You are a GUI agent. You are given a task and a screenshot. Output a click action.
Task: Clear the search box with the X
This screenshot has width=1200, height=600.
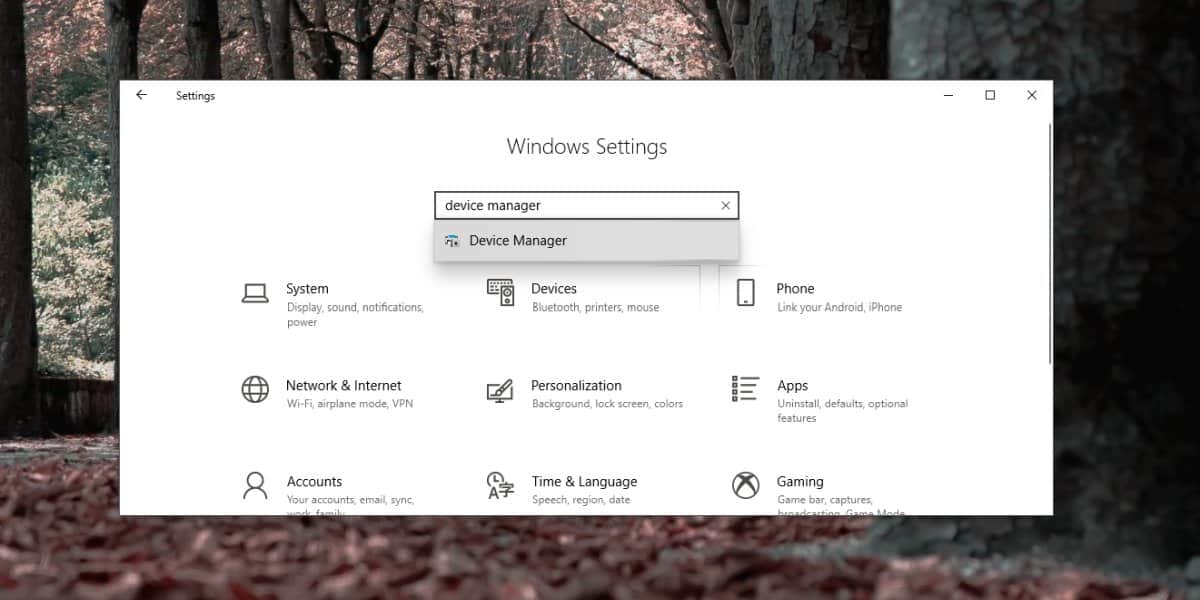[x=726, y=206]
